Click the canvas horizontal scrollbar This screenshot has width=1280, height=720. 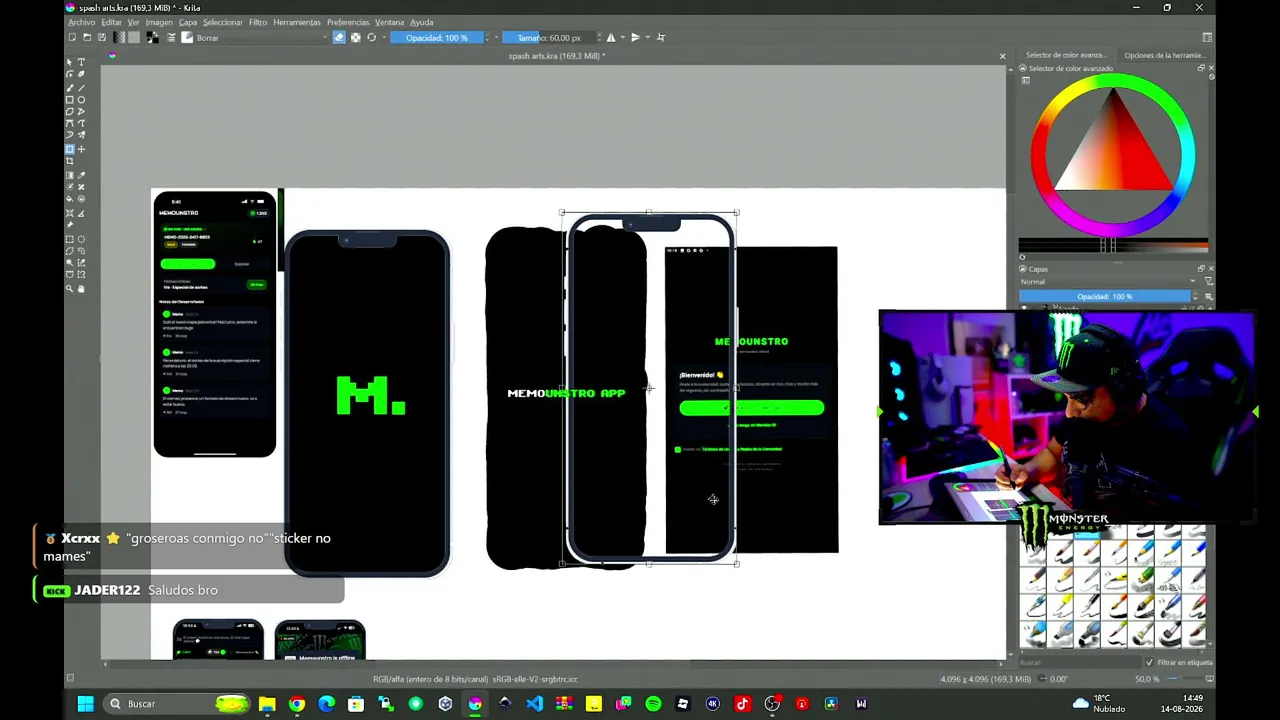click(x=553, y=663)
